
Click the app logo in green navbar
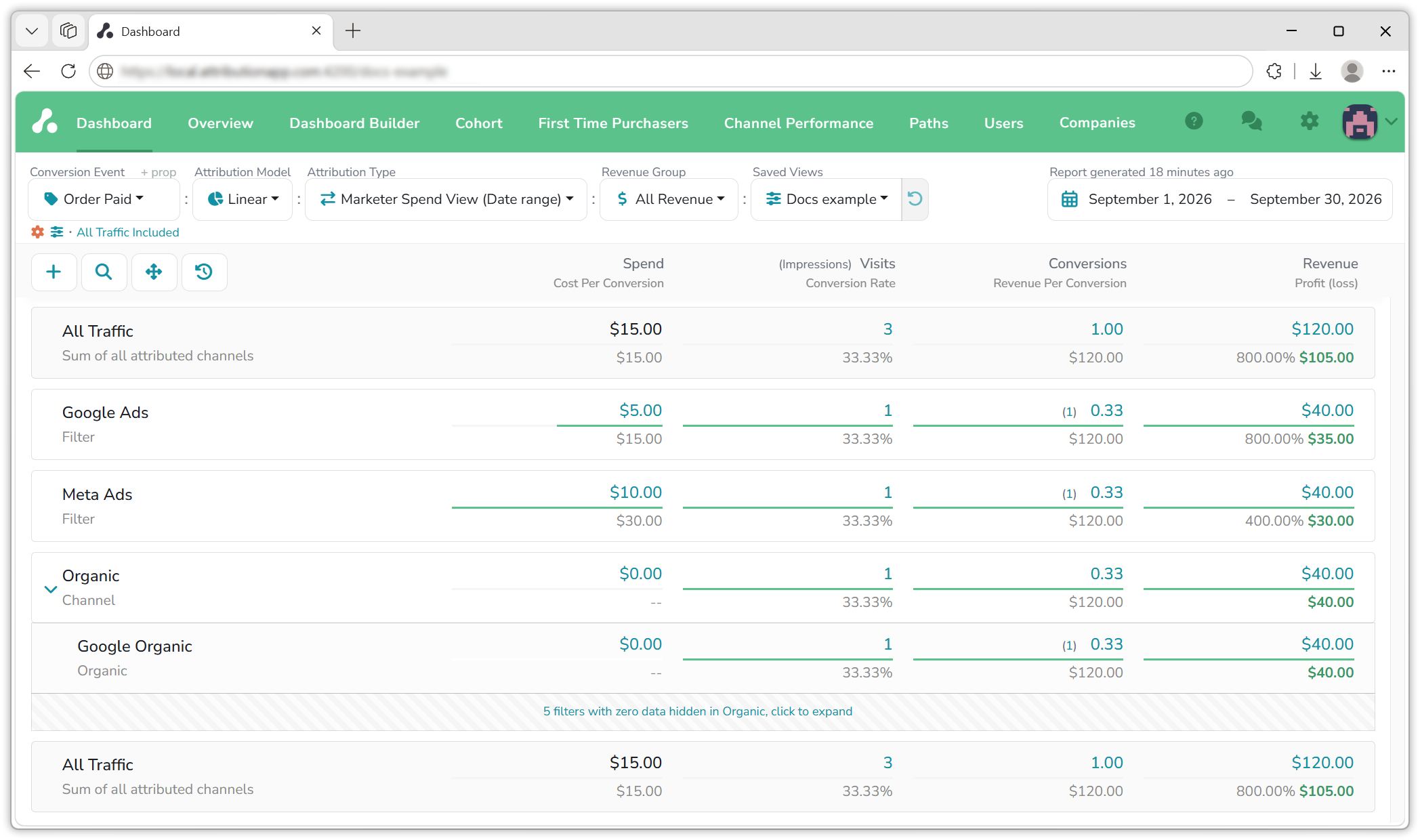click(45, 122)
